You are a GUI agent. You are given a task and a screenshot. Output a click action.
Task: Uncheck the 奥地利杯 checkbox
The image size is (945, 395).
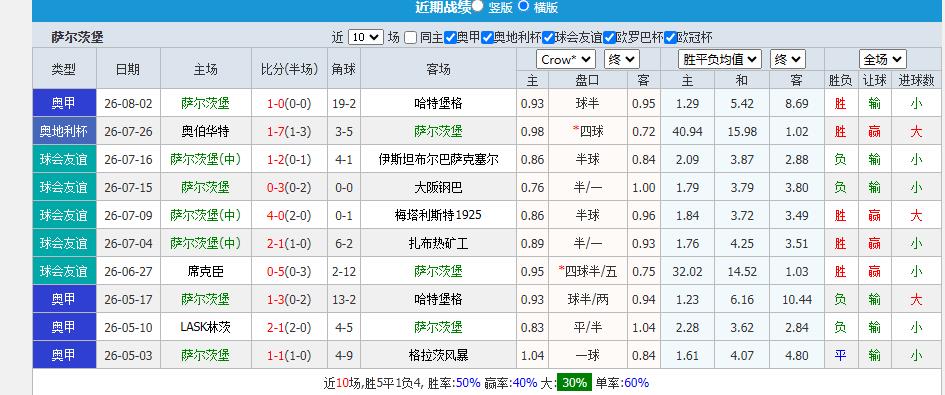click(488, 37)
